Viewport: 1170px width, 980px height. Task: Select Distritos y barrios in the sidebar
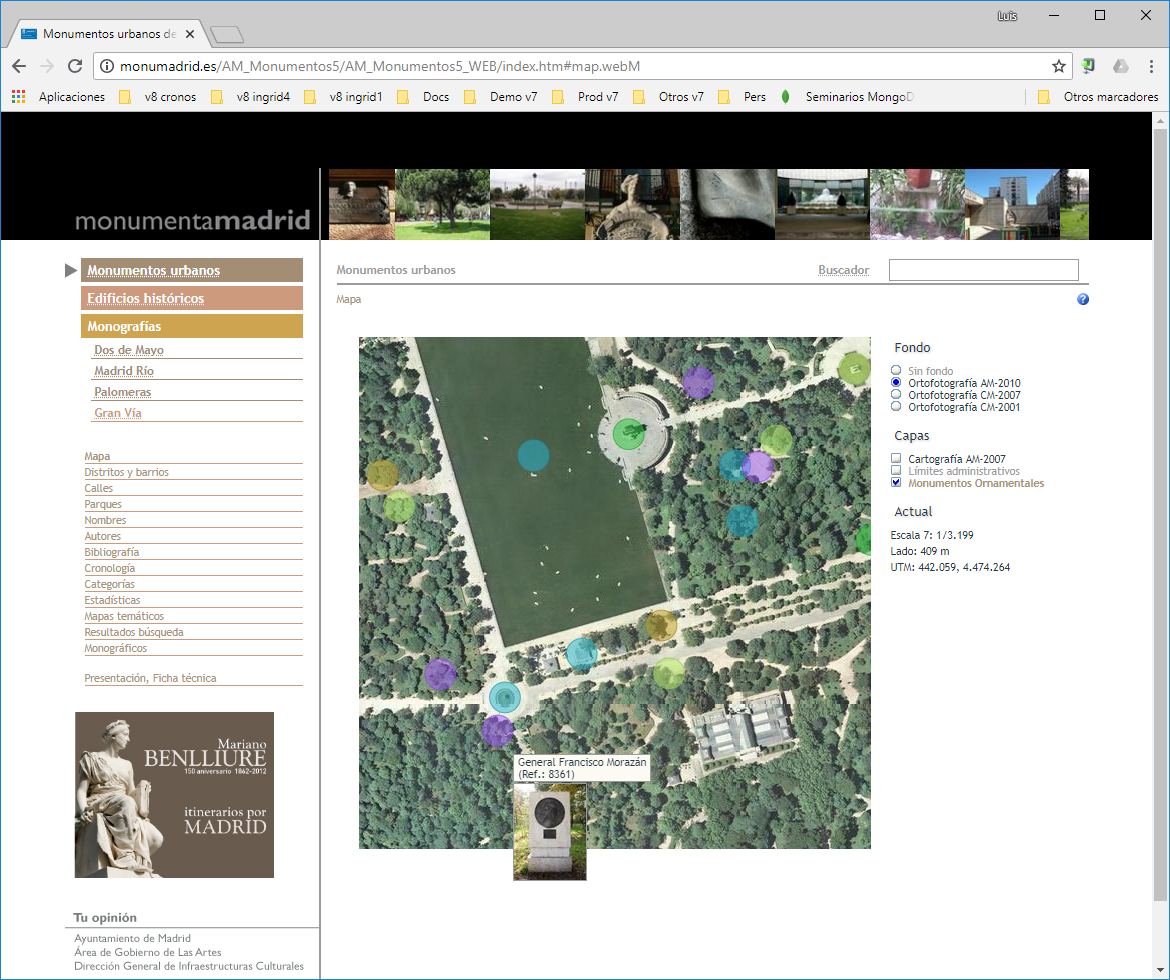coord(126,472)
